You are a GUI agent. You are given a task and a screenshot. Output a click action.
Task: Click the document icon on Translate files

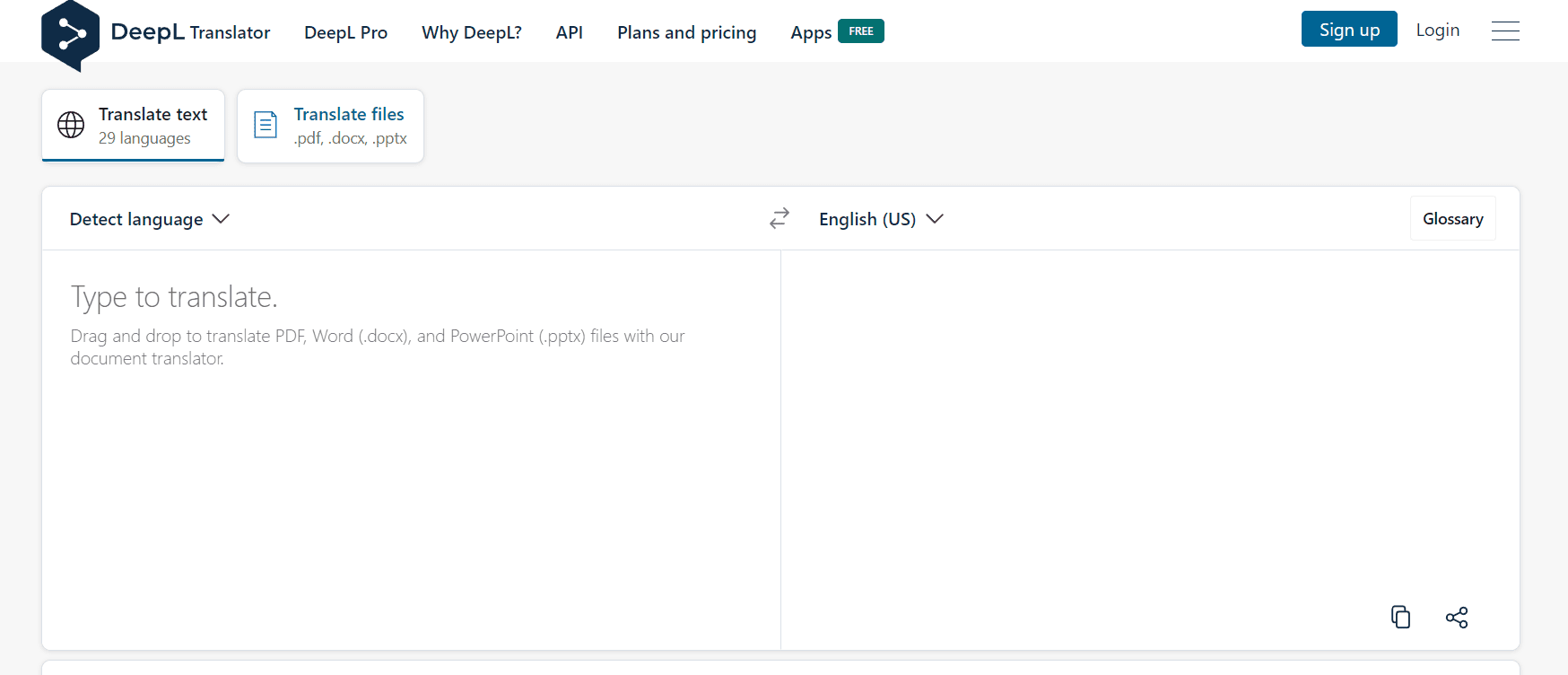(266, 125)
